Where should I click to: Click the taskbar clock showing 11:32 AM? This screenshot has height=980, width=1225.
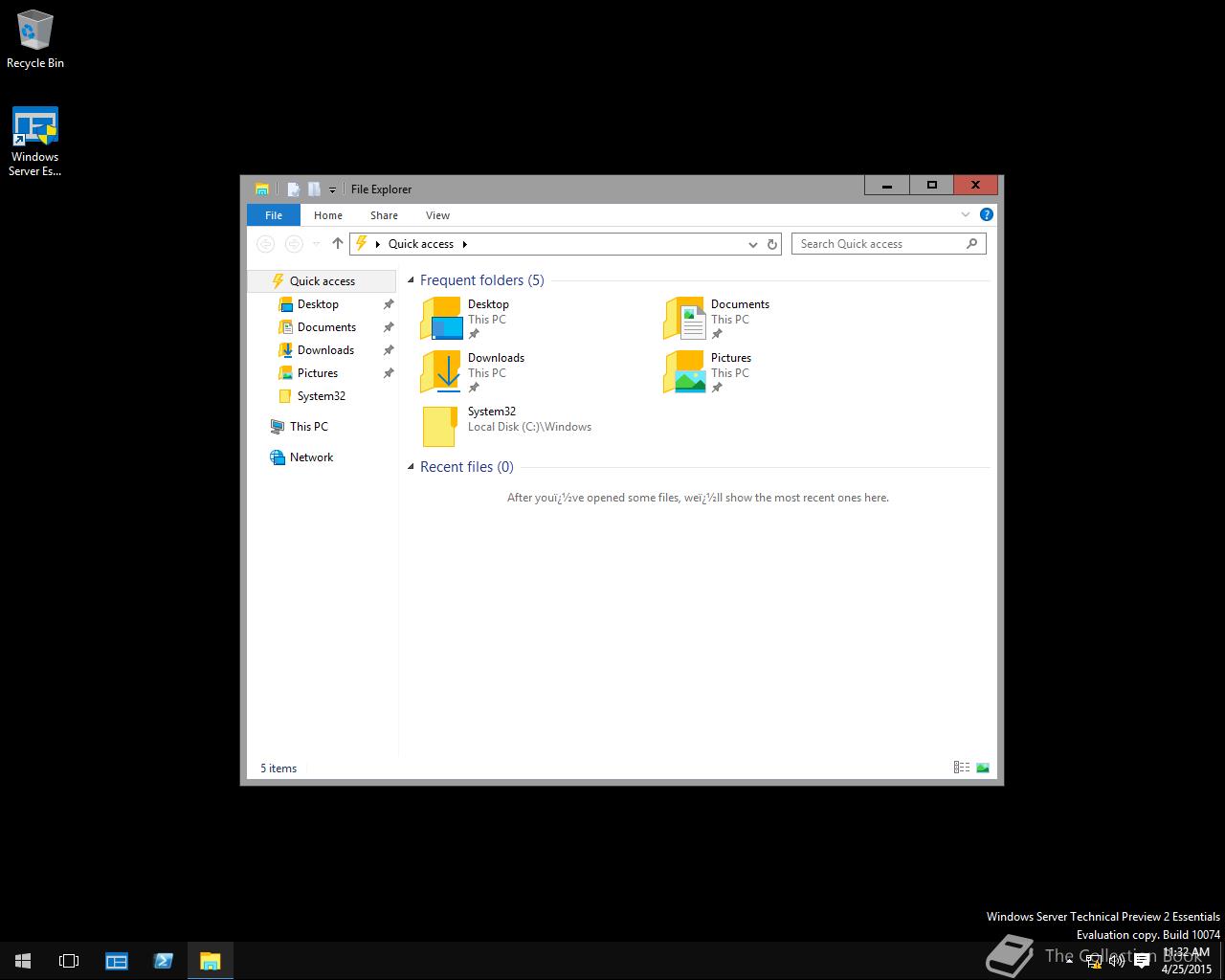1187,961
